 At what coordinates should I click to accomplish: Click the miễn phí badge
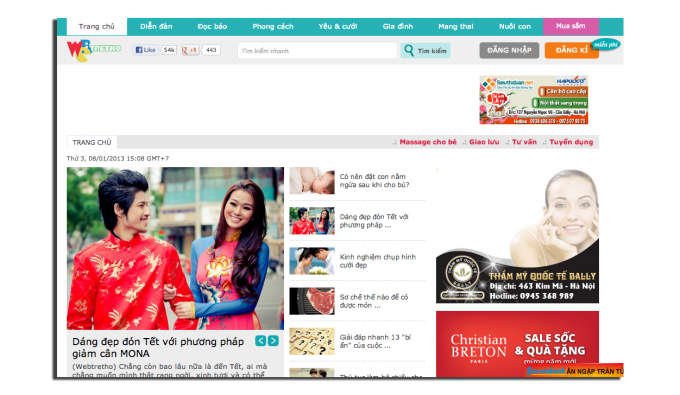click(605, 45)
